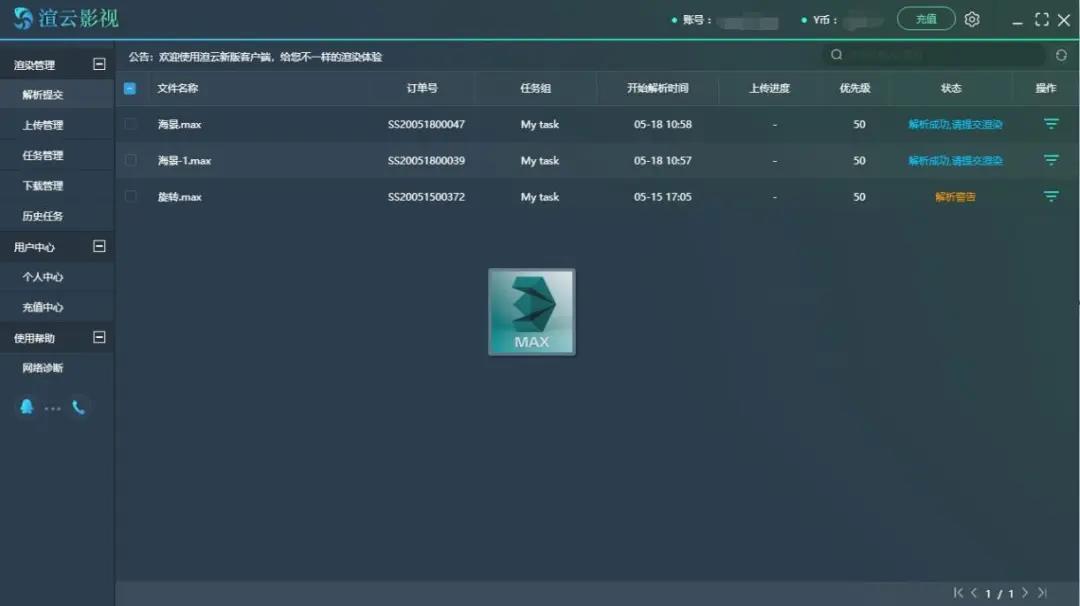Click the refresh icon beside search box

pyautogui.click(x=1061, y=55)
